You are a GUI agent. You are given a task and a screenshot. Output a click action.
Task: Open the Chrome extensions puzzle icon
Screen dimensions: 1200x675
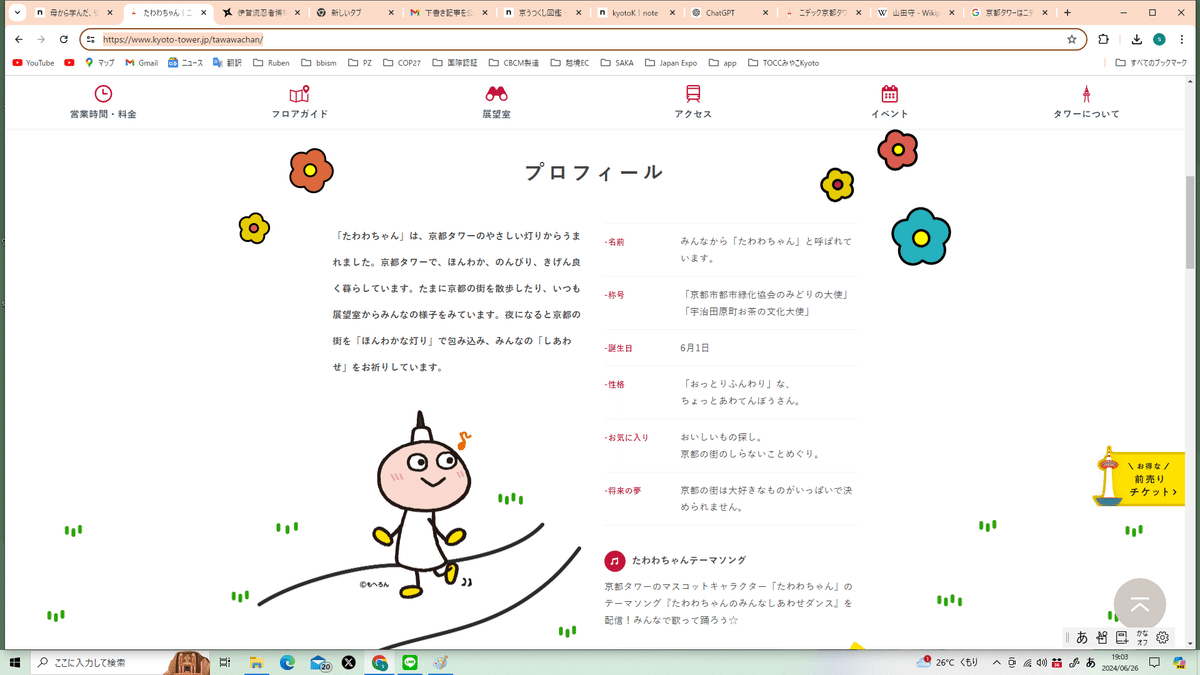point(1103,39)
